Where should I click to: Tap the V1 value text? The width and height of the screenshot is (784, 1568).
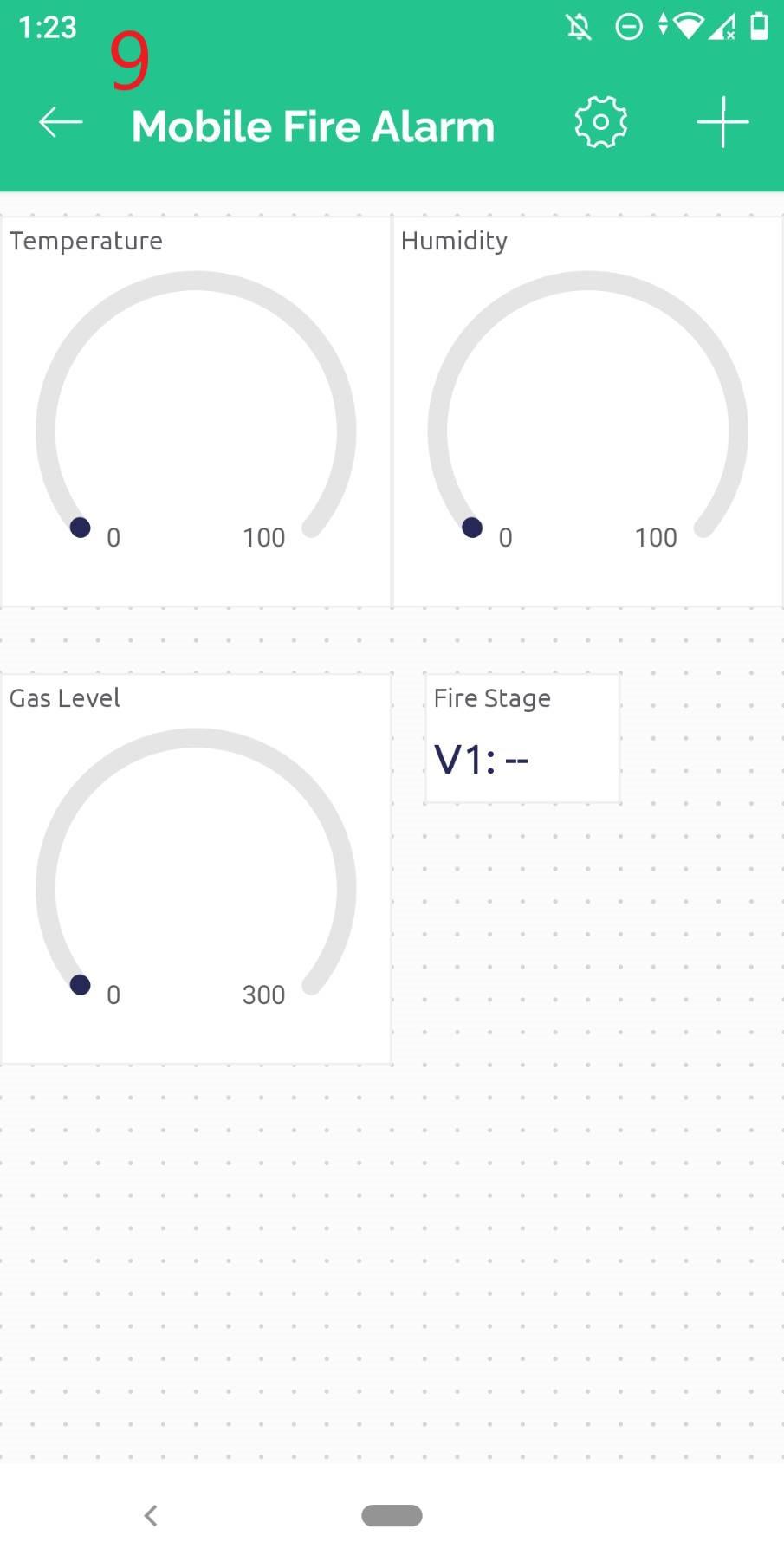tap(481, 761)
